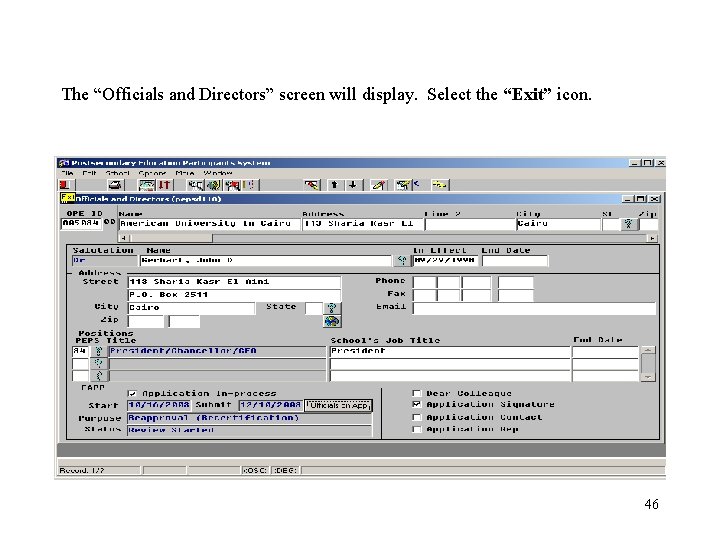Viewport: 720px width, 540px height.
Task: Toggle the Application In-process checkbox
Action: pos(132,394)
